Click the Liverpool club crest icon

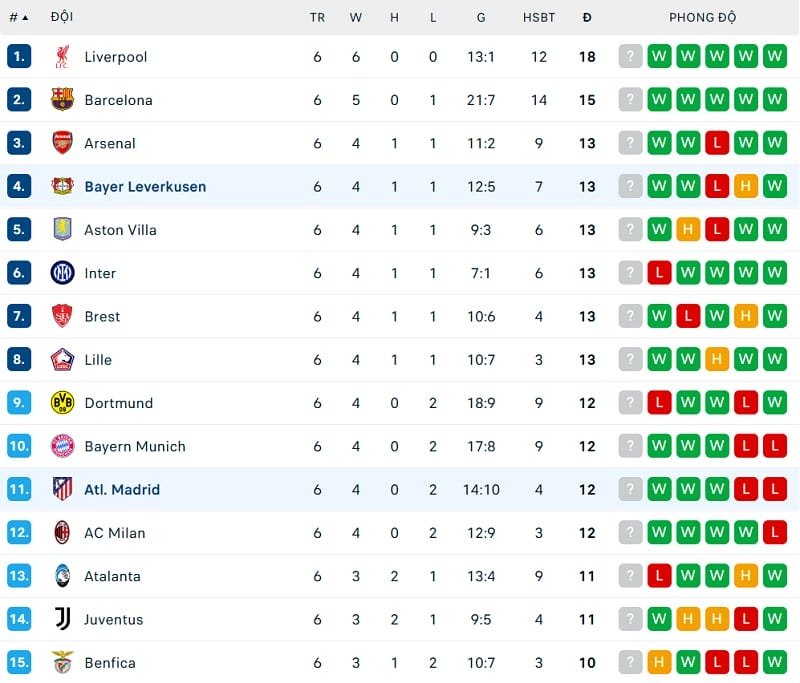tap(62, 57)
